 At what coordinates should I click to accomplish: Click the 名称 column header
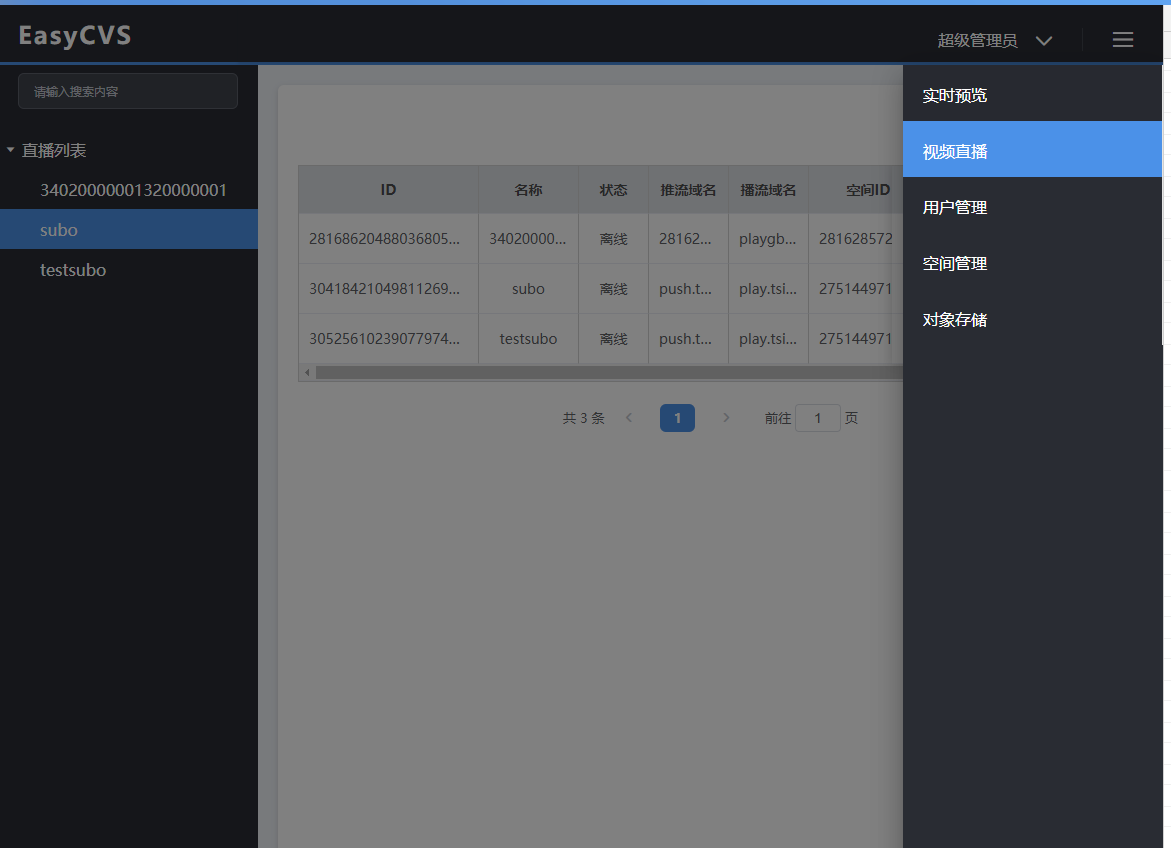[528, 190]
